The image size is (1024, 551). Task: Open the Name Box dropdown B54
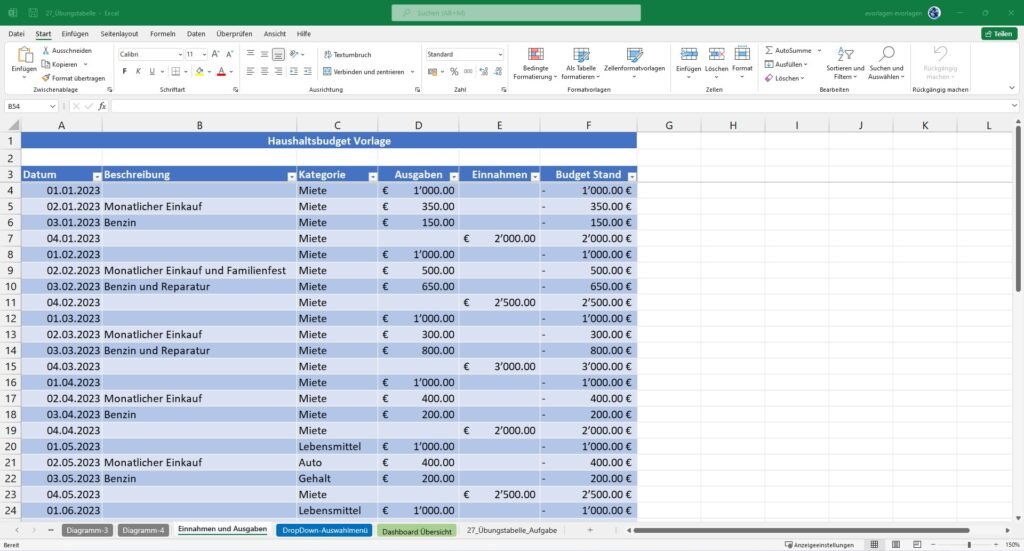(52, 106)
